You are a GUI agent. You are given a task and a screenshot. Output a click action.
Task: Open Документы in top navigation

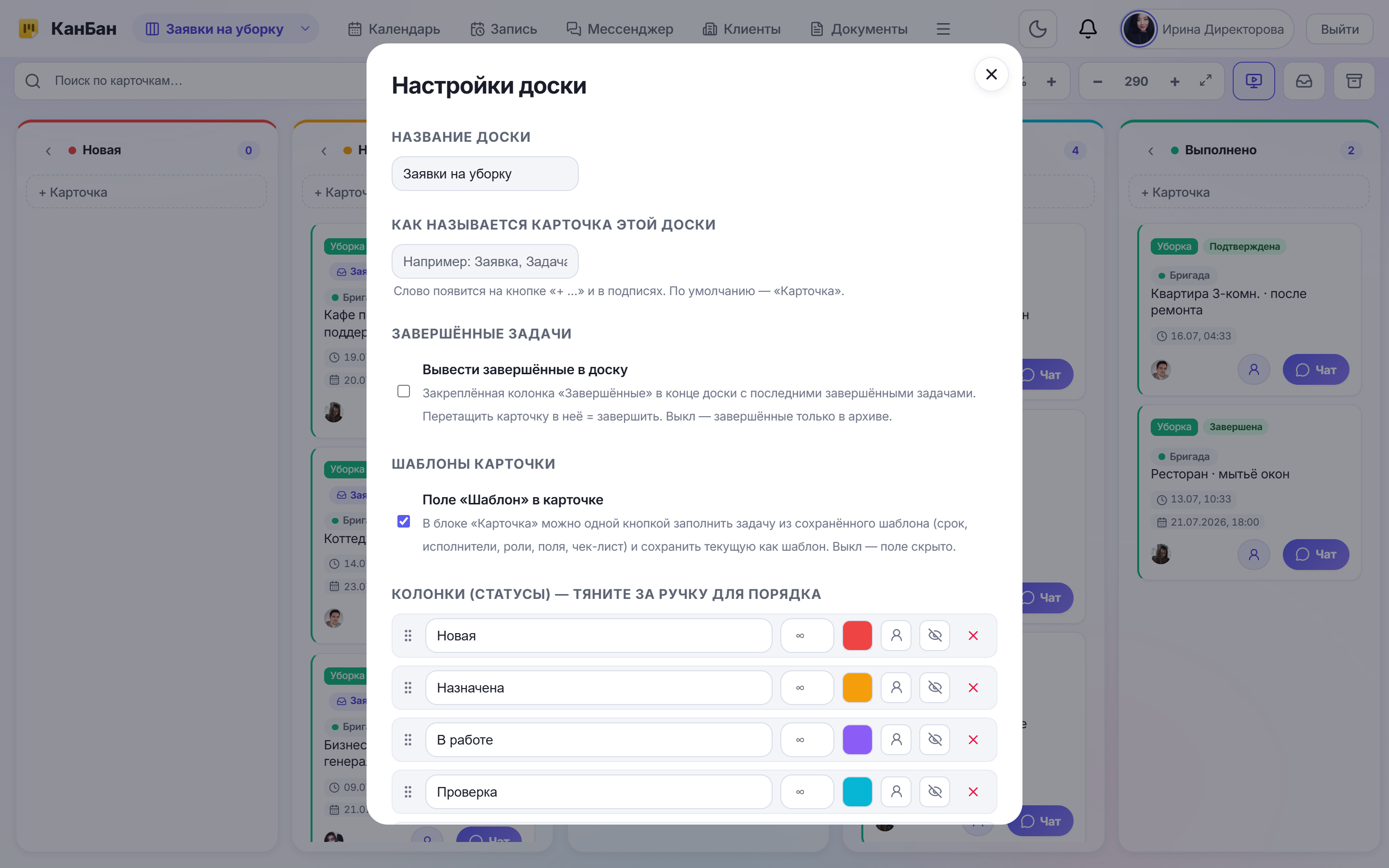[858, 29]
